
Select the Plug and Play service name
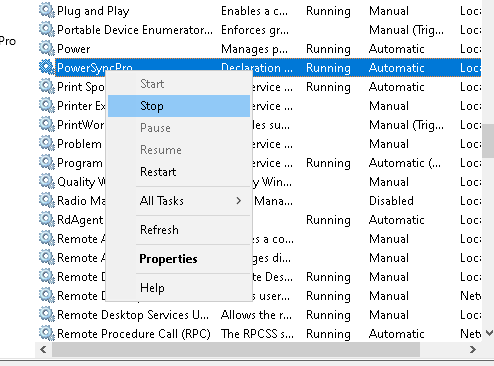93,11
